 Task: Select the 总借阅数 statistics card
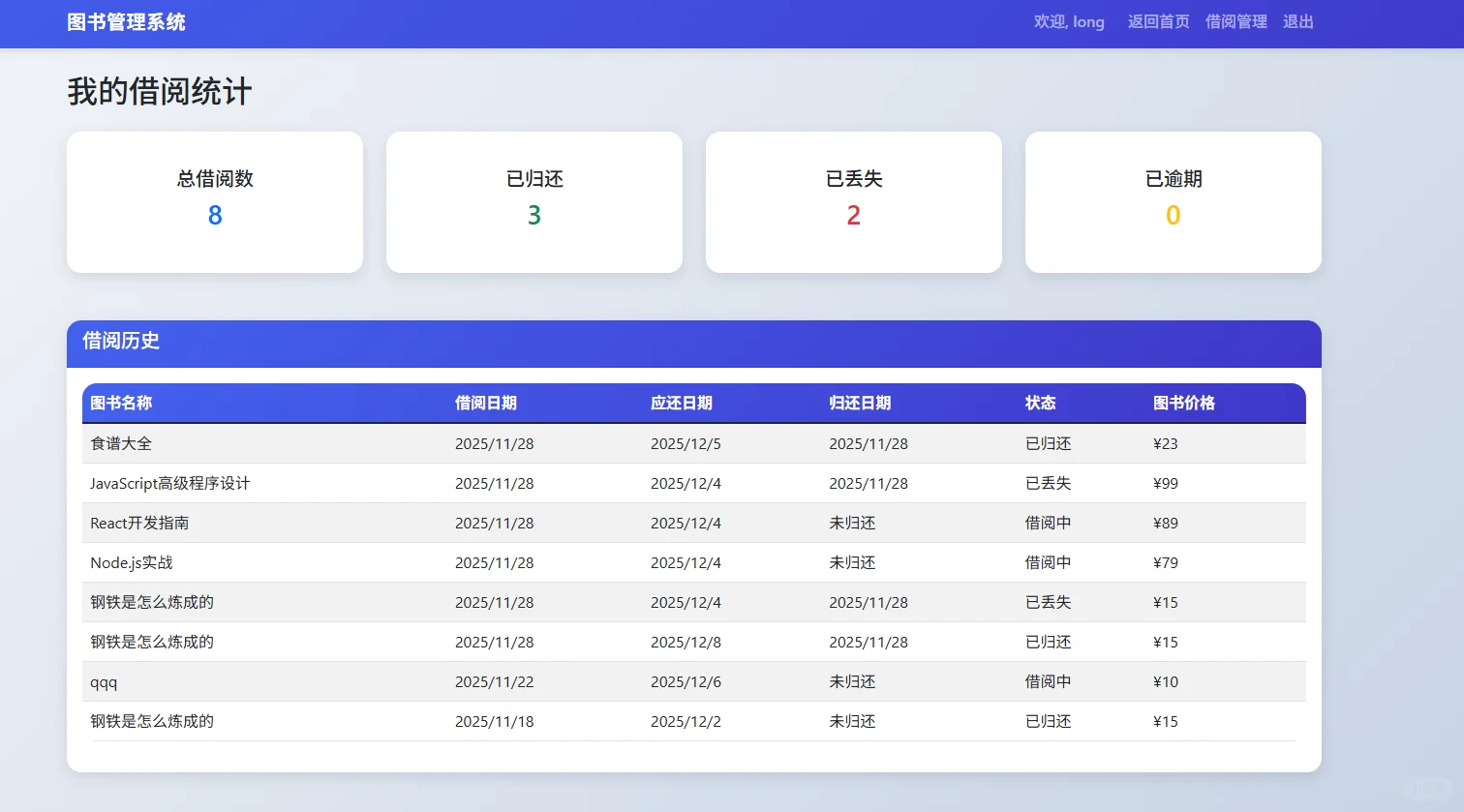(x=214, y=201)
